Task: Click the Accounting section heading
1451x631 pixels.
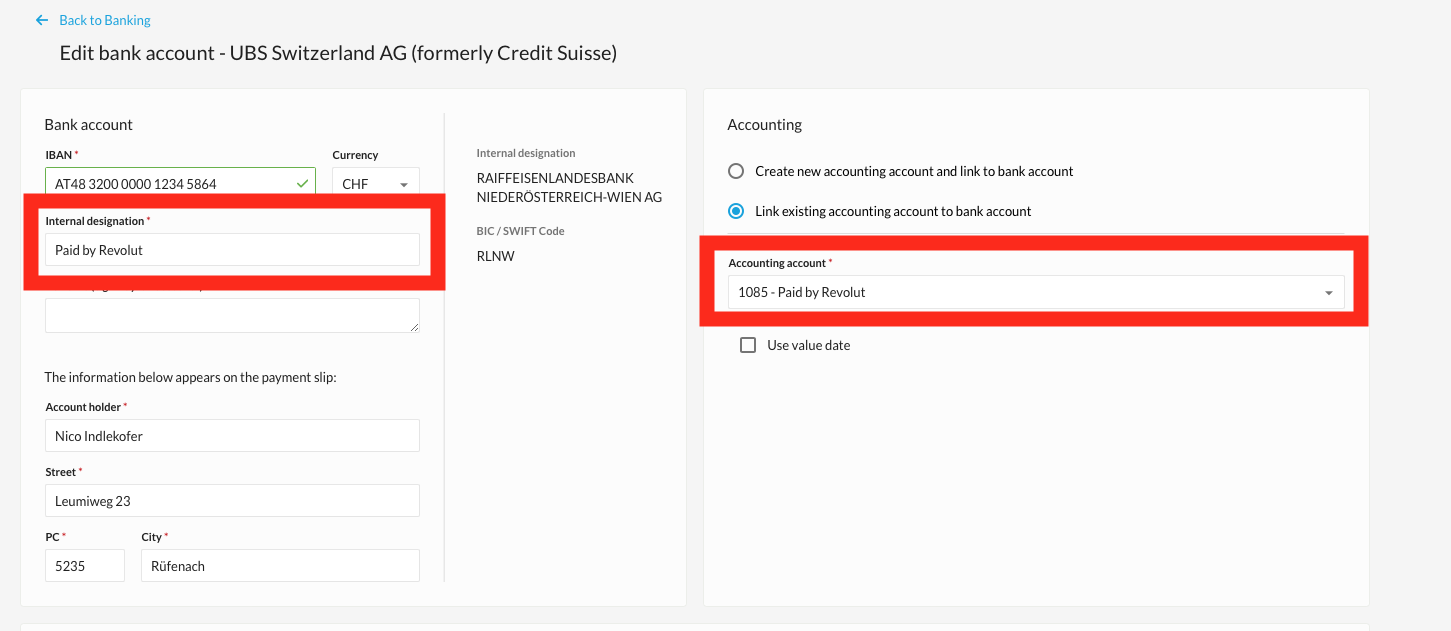Action: coord(764,125)
